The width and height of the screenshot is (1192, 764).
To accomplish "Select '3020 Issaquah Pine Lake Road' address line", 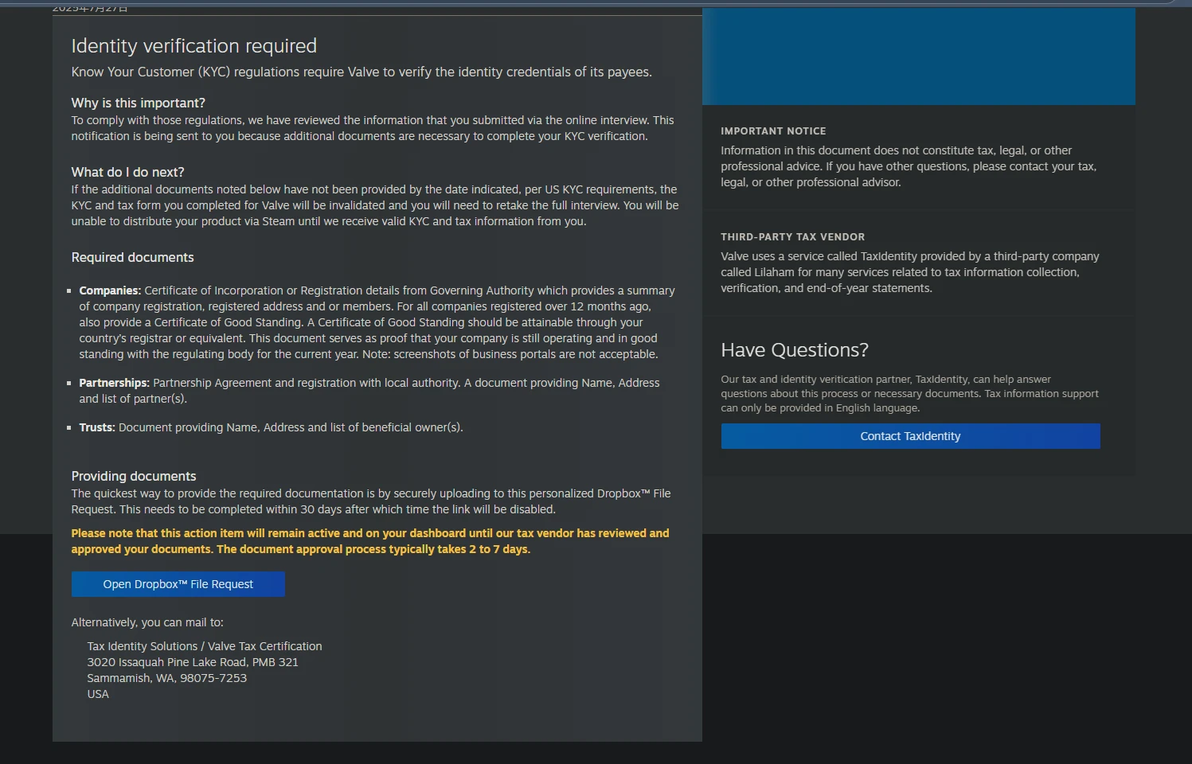I will pyautogui.click(x=192, y=662).
